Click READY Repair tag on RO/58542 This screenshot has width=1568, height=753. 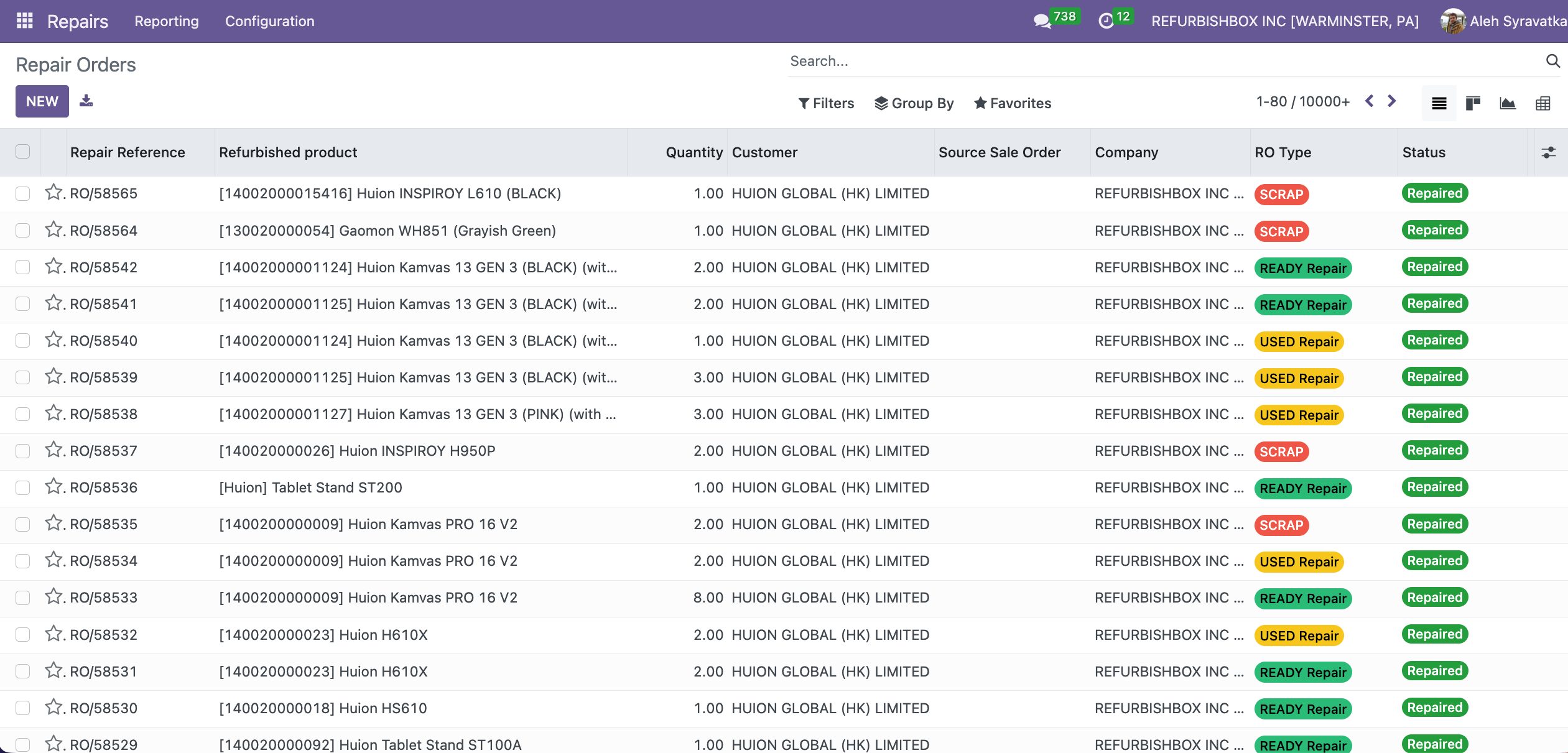1303,268
